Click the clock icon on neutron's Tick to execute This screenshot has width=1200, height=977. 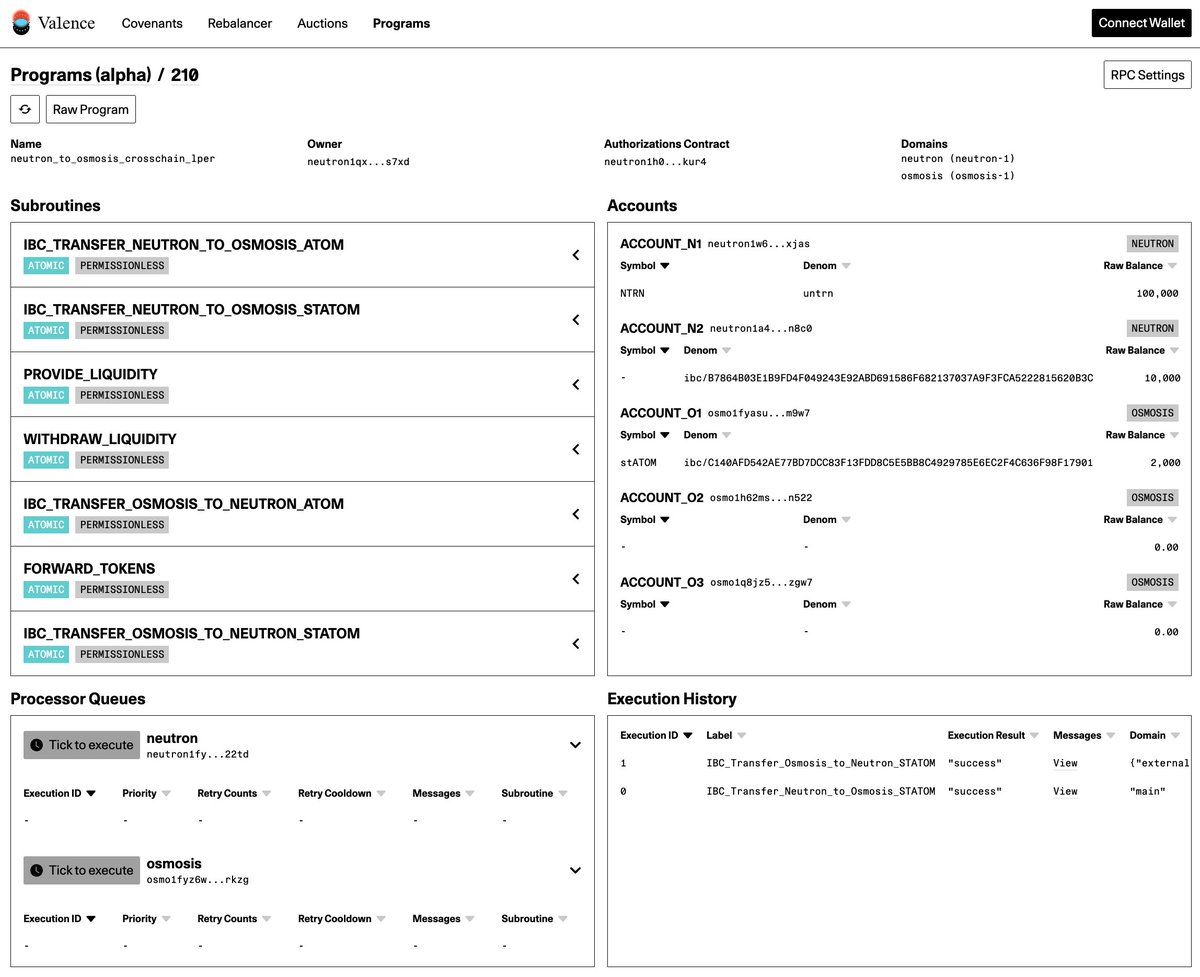click(x=36, y=745)
